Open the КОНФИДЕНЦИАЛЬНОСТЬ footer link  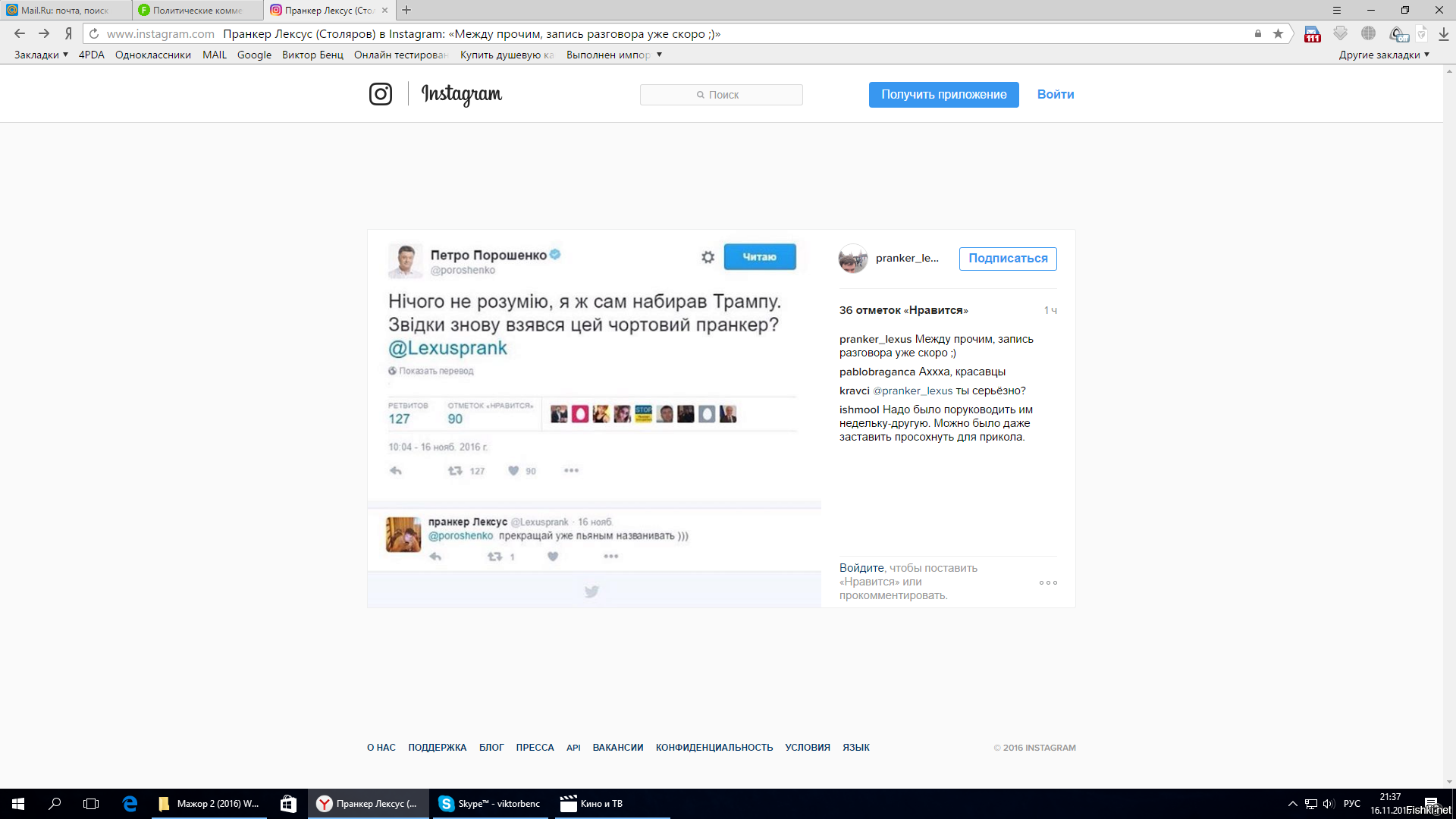pyautogui.click(x=714, y=748)
